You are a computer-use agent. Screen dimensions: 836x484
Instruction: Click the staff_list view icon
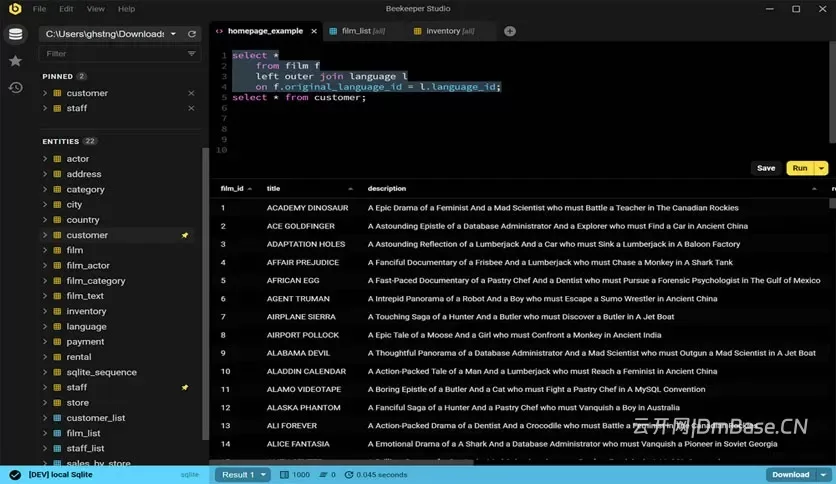point(58,448)
